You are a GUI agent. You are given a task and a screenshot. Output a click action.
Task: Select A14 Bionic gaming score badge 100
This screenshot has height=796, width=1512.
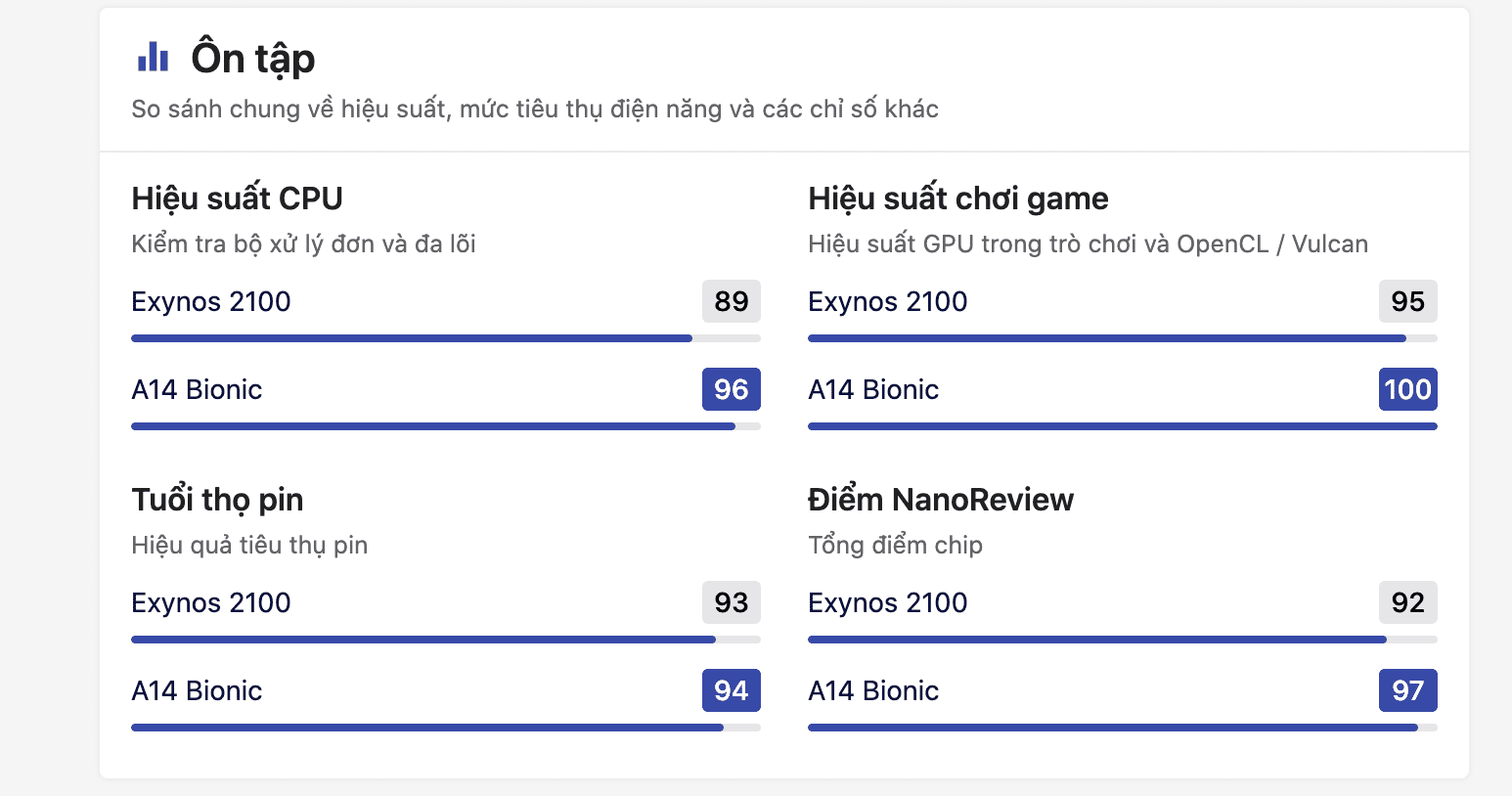point(1407,389)
